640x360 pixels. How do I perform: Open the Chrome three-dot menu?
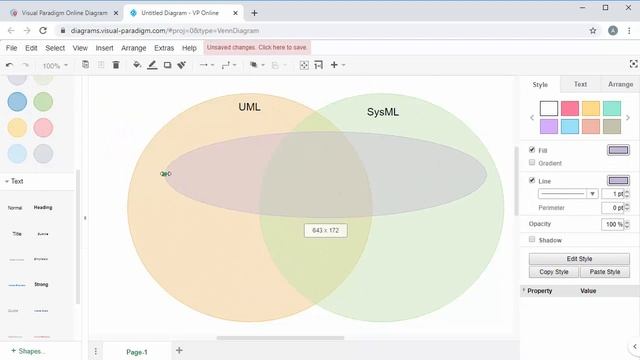tap(629, 31)
